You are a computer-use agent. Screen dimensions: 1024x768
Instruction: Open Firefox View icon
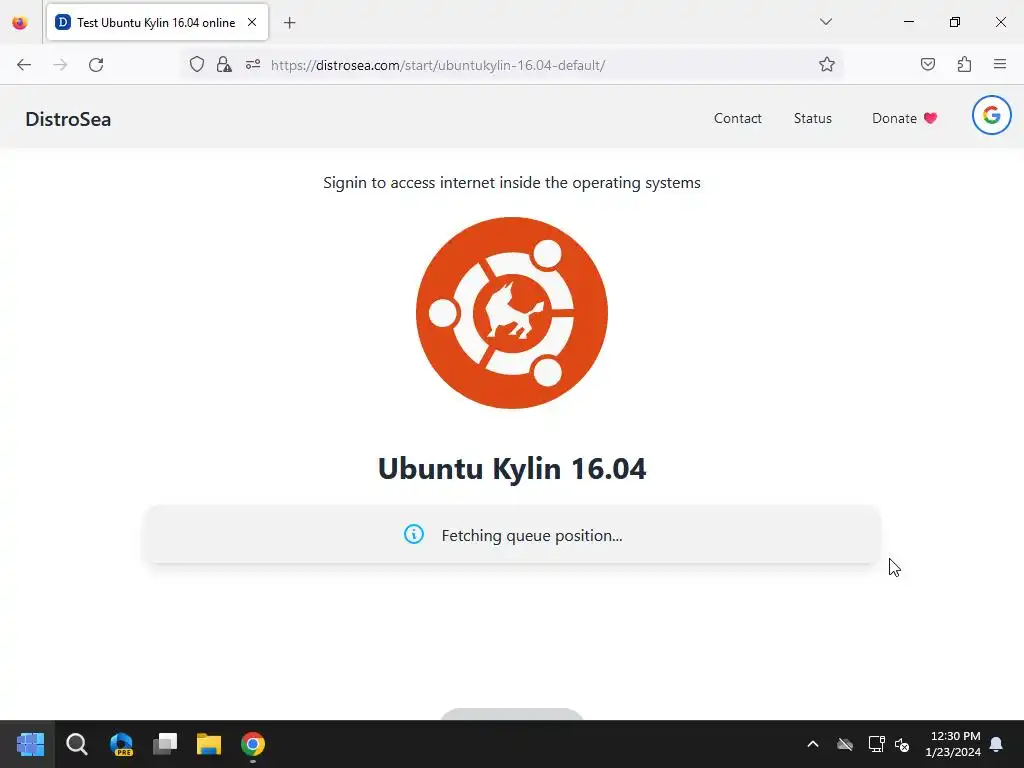pos(20,23)
